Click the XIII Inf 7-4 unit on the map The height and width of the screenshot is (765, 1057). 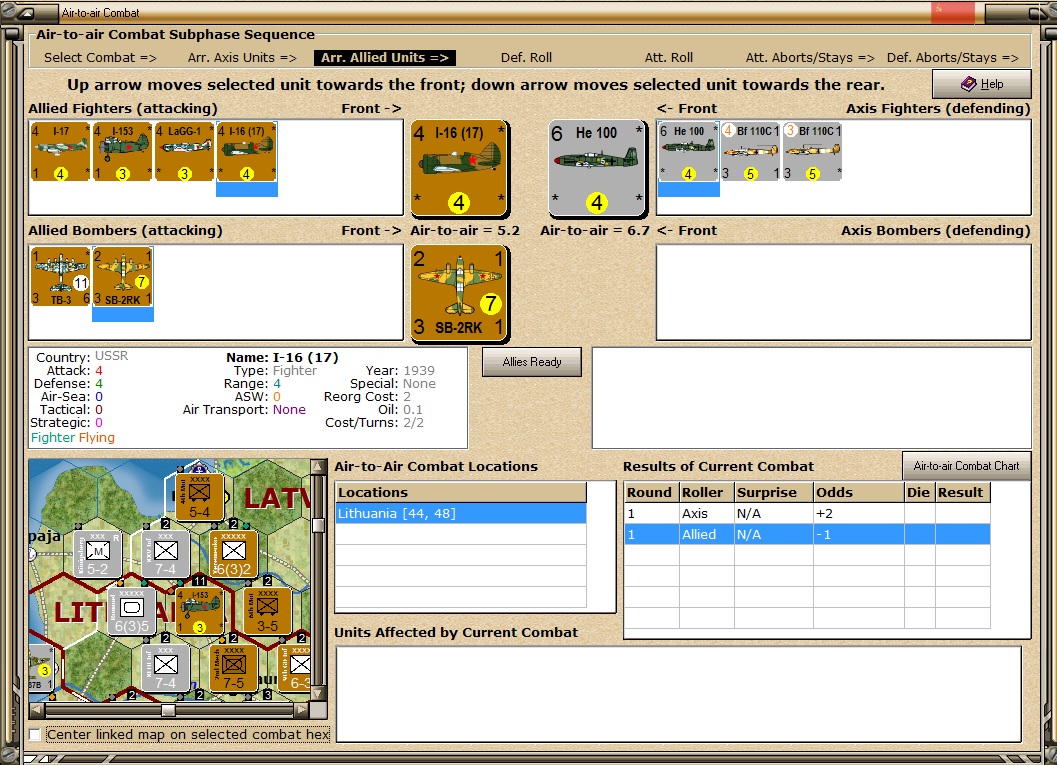[x=166, y=669]
